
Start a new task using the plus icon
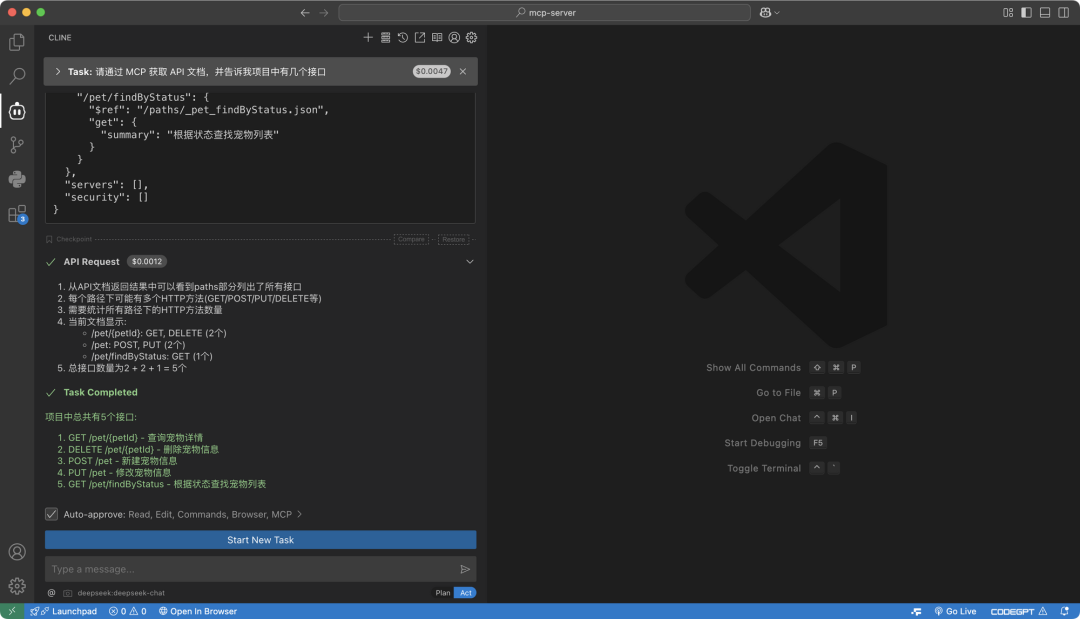(x=368, y=37)
